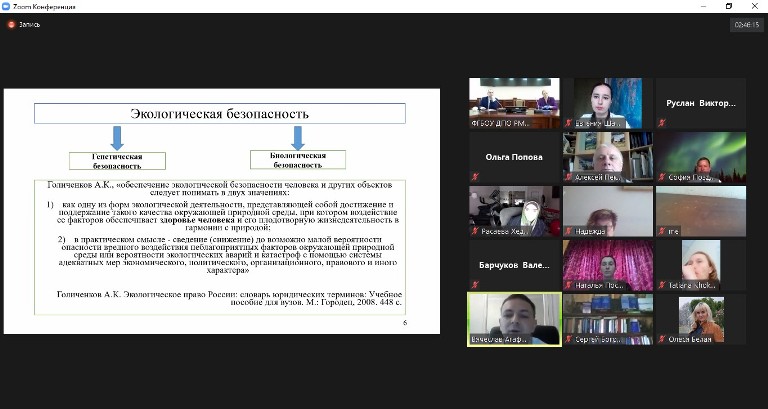Select Алексей's video tile
768x409 pixels.
click(607, 154)
